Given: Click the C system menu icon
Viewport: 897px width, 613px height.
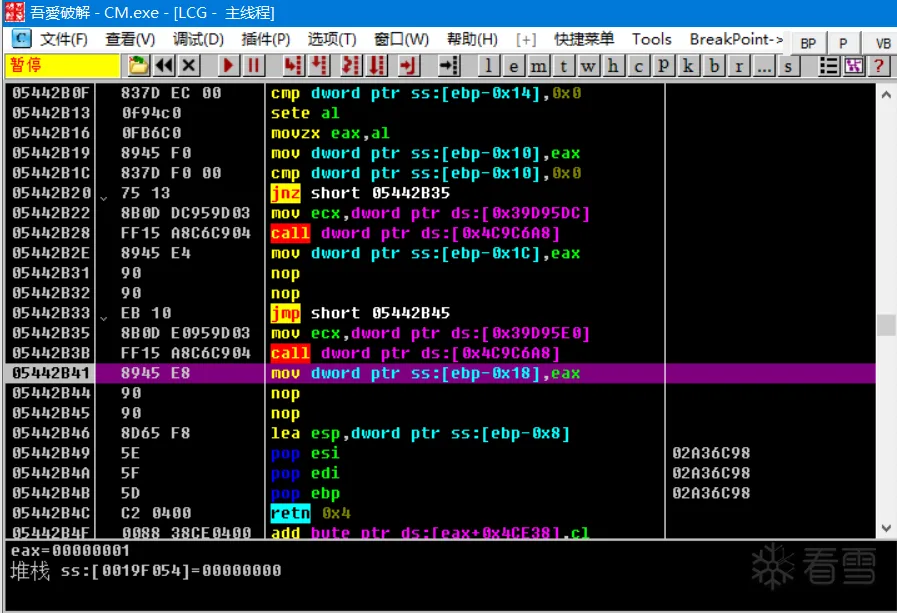Looking at the screenshot, I should pyautogui.click(x=21, y=39).
